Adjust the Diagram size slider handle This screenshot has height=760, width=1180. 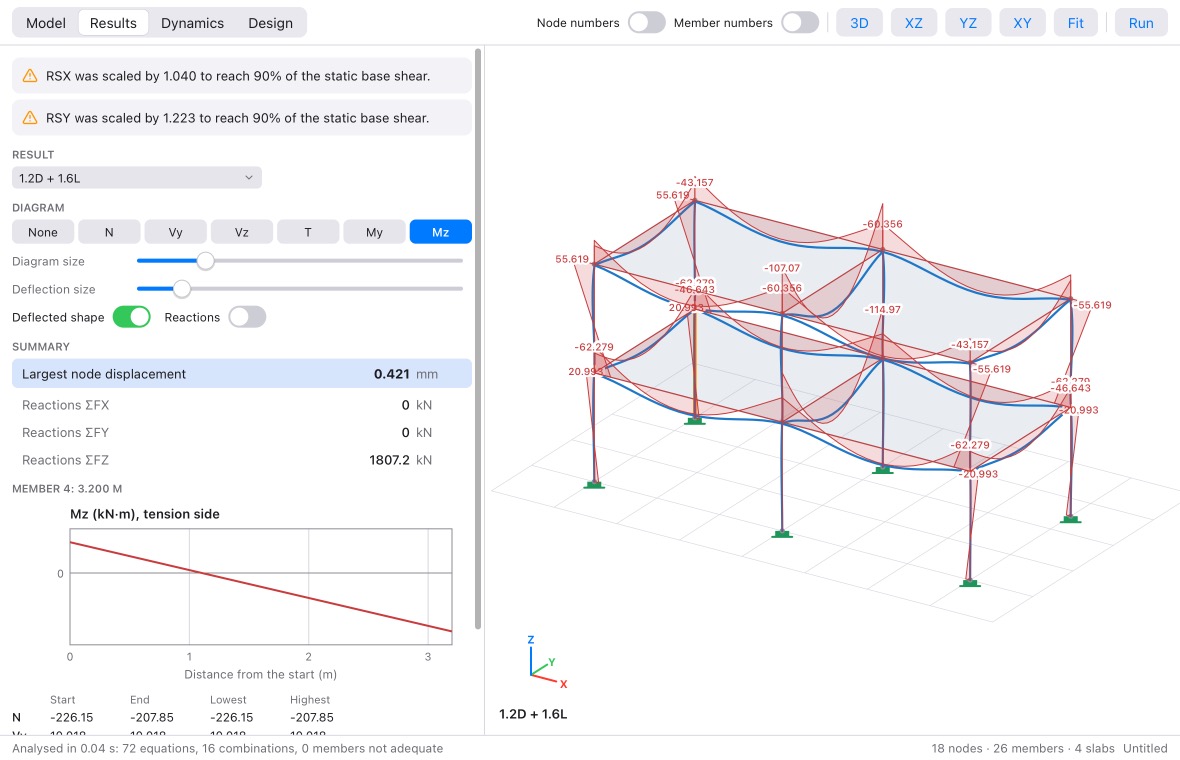point(205,261)
